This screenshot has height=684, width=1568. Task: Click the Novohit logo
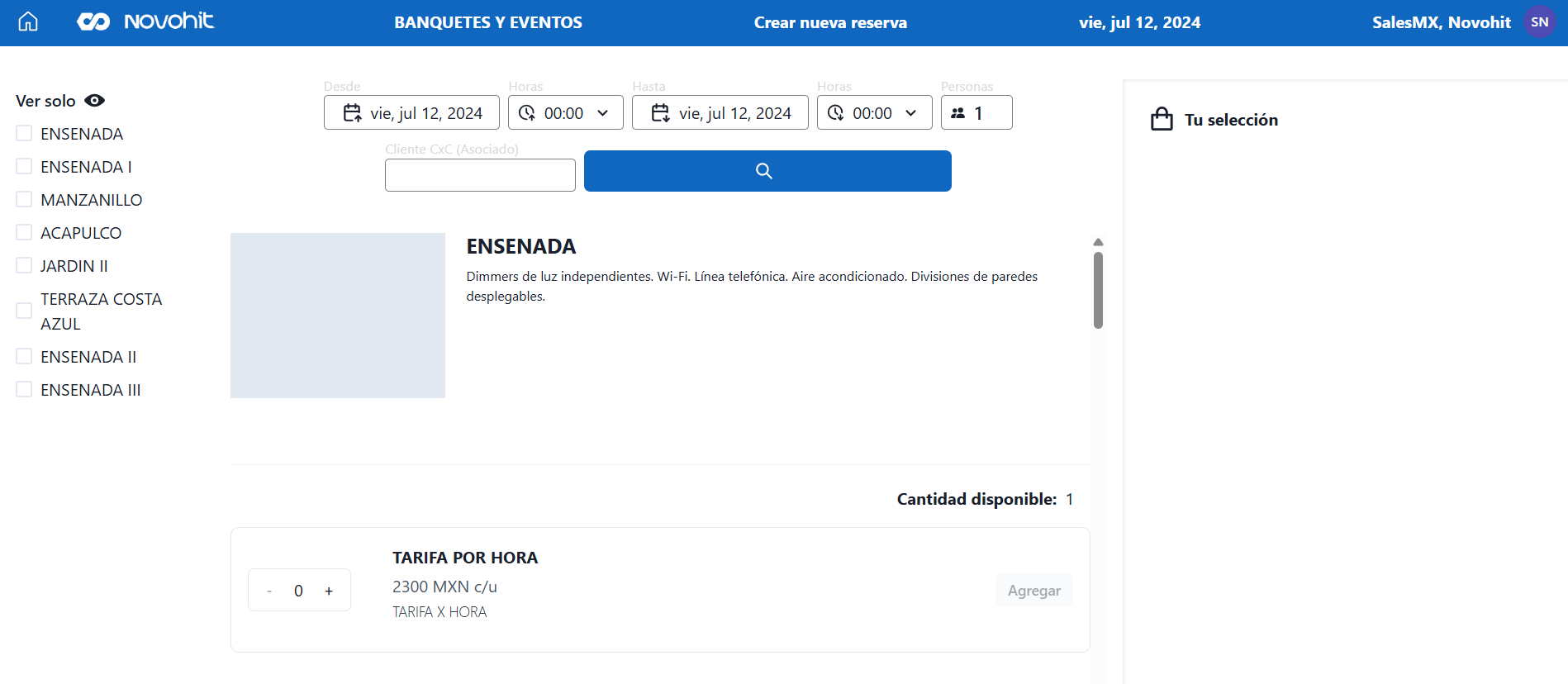145,22
